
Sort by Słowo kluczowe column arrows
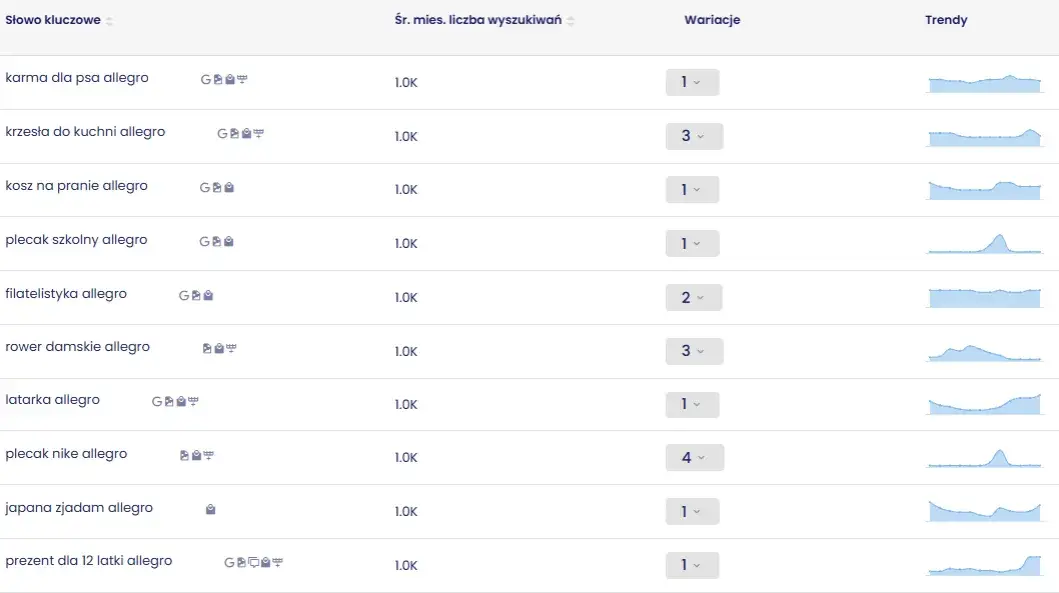[109, 21]
